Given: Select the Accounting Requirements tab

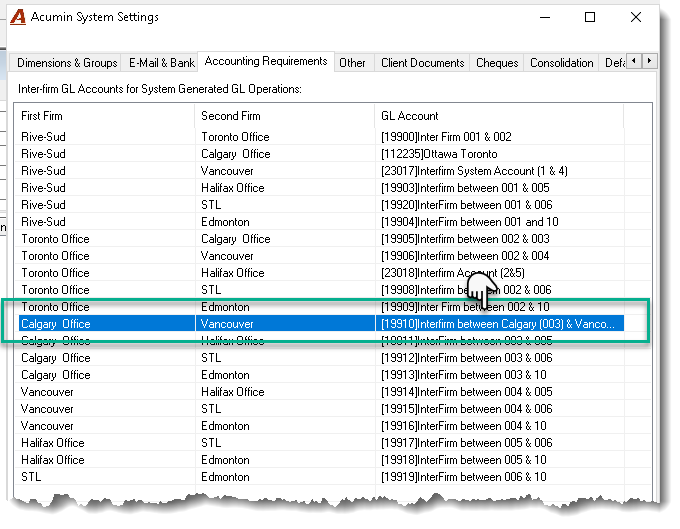Looking at the screenshot, I should click(x=266, y=61).
